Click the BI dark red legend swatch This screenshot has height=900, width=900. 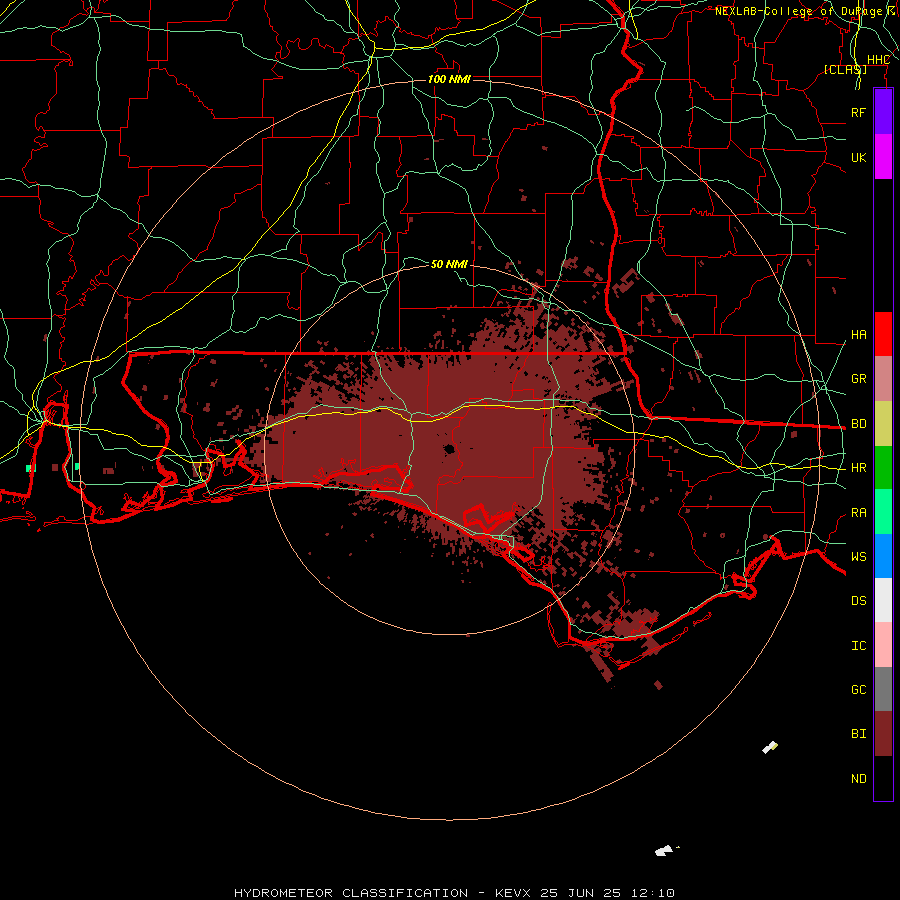[x=883, y=734]
